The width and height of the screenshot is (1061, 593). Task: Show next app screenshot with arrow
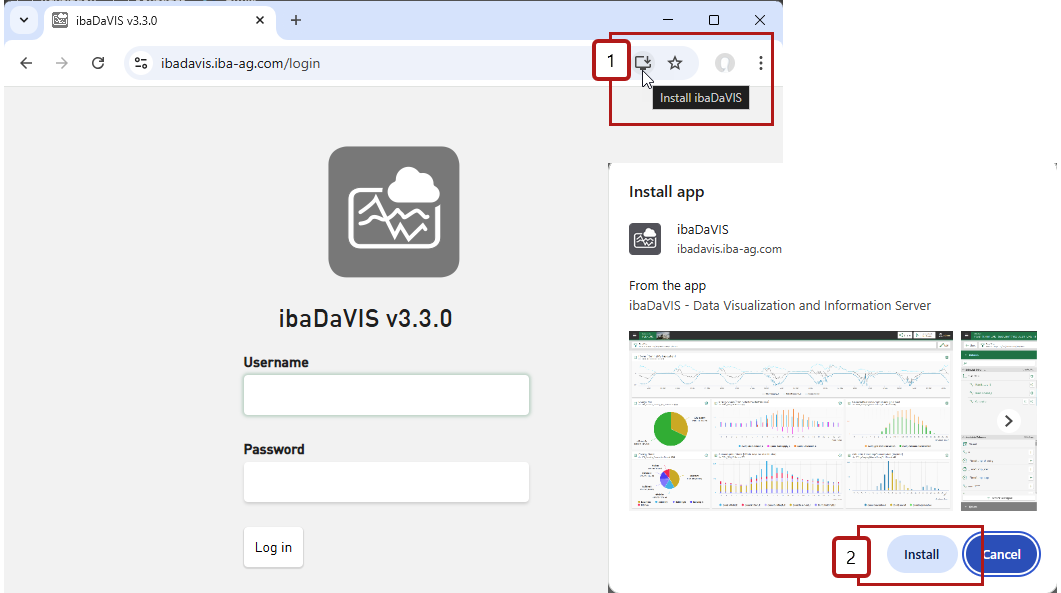click(x=1008, y=421)
